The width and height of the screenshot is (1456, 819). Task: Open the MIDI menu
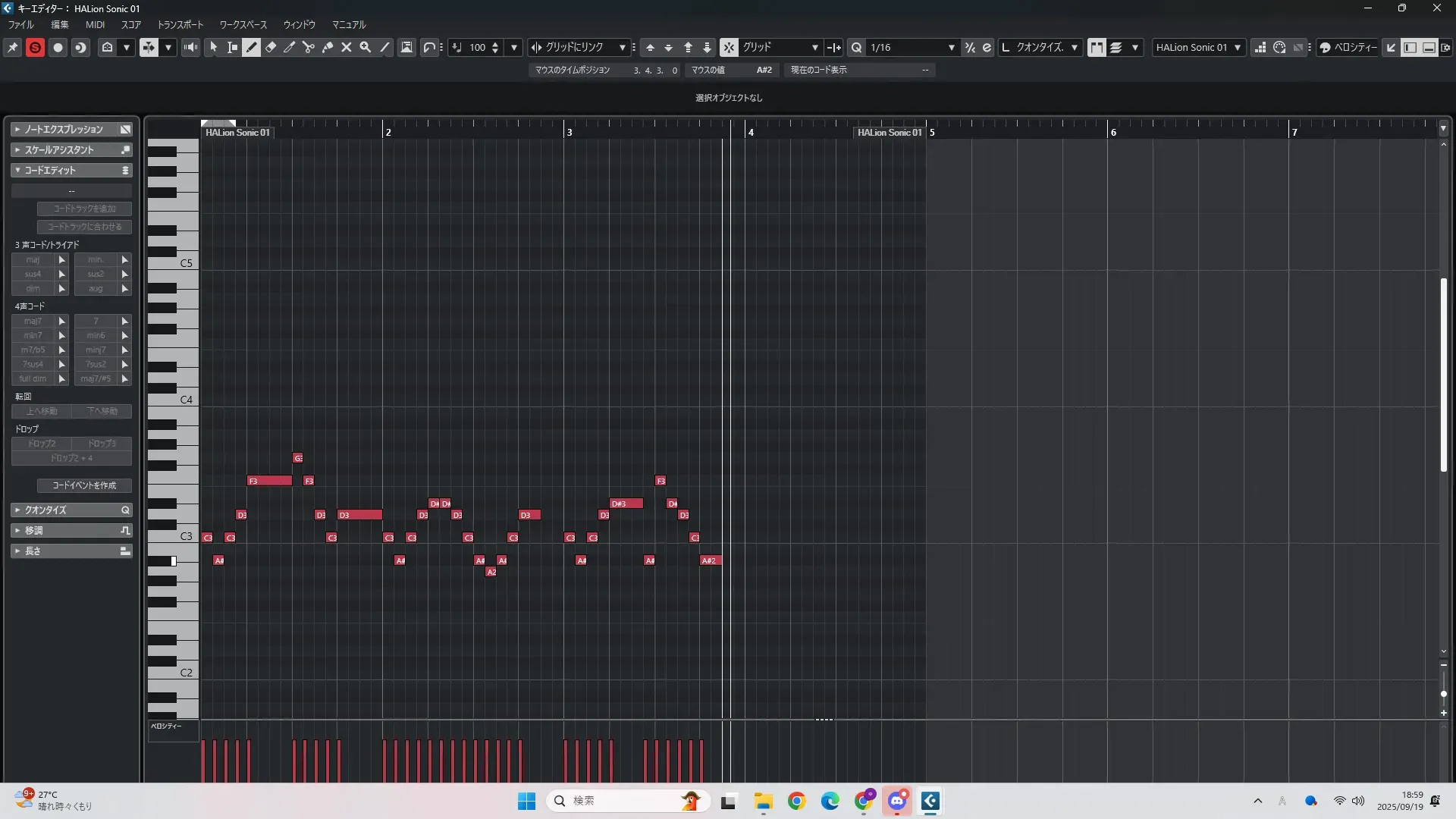[95, 24]
